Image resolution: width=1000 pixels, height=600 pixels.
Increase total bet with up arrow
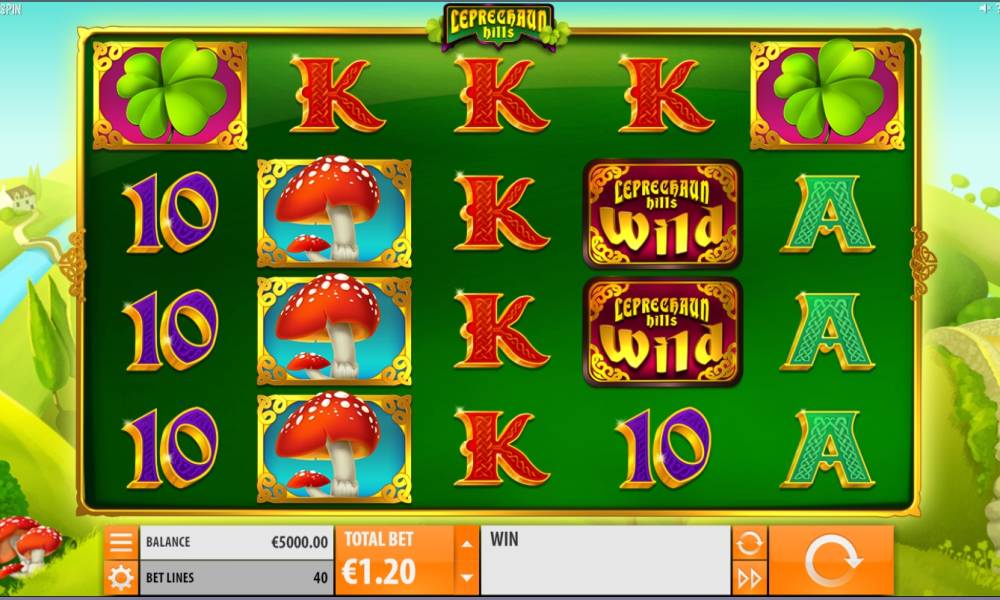click(467, 543)
